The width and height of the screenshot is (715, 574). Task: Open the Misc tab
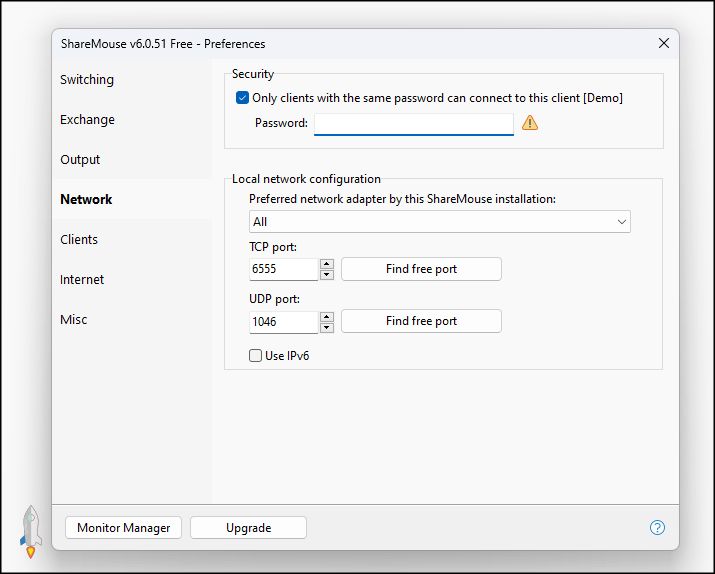[x=73, y=320]
